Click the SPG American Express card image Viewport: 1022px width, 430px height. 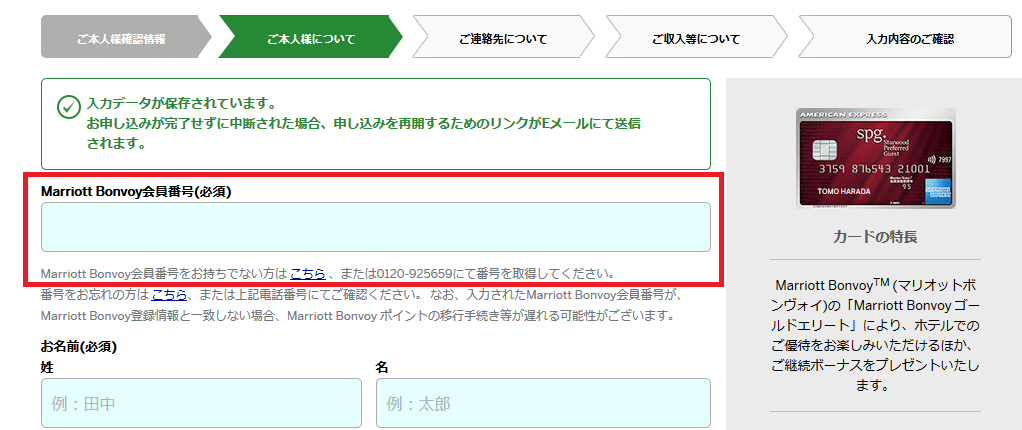(875, 158)
